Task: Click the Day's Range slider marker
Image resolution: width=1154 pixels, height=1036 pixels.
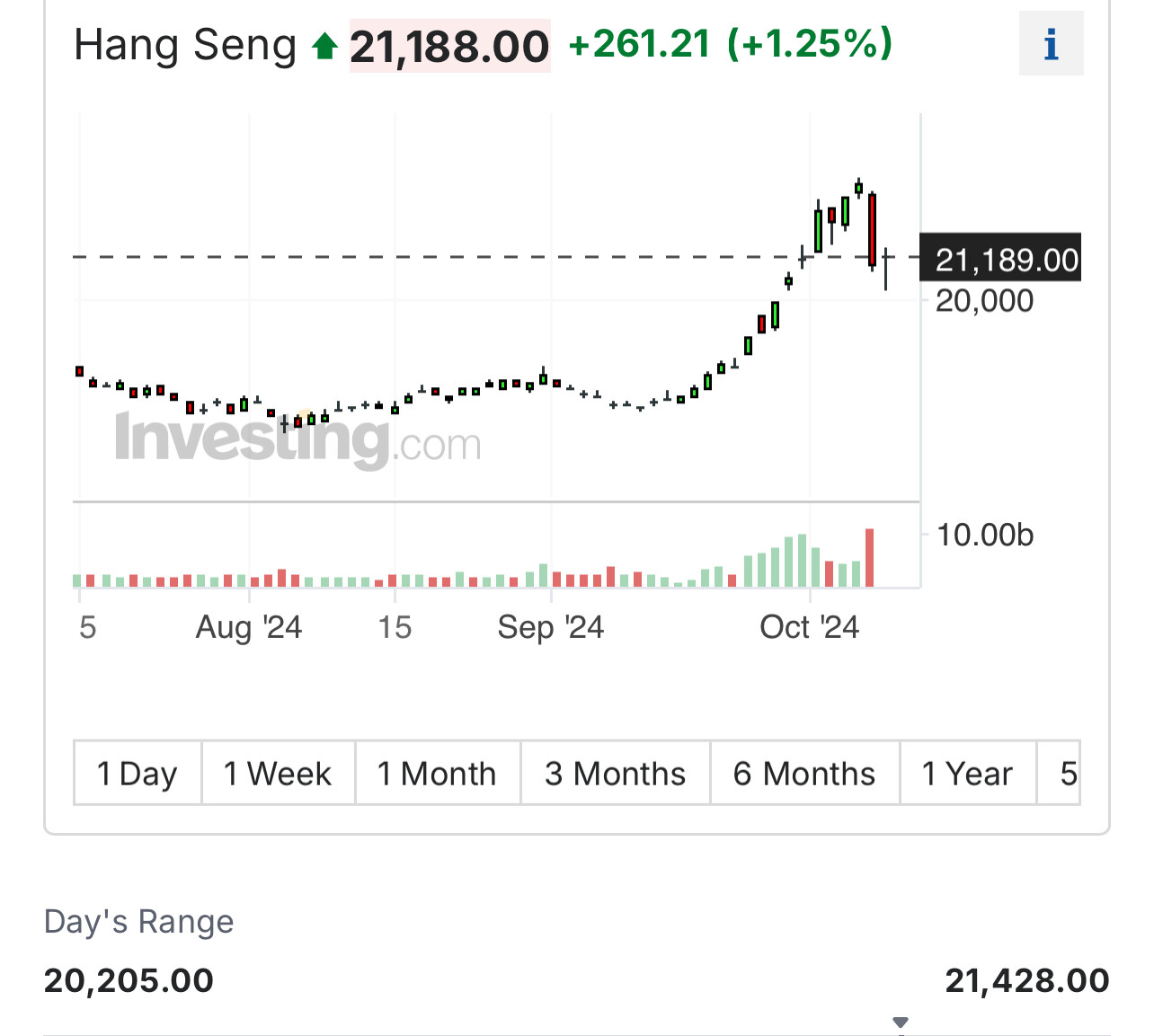Action: tap(901, 1023)
